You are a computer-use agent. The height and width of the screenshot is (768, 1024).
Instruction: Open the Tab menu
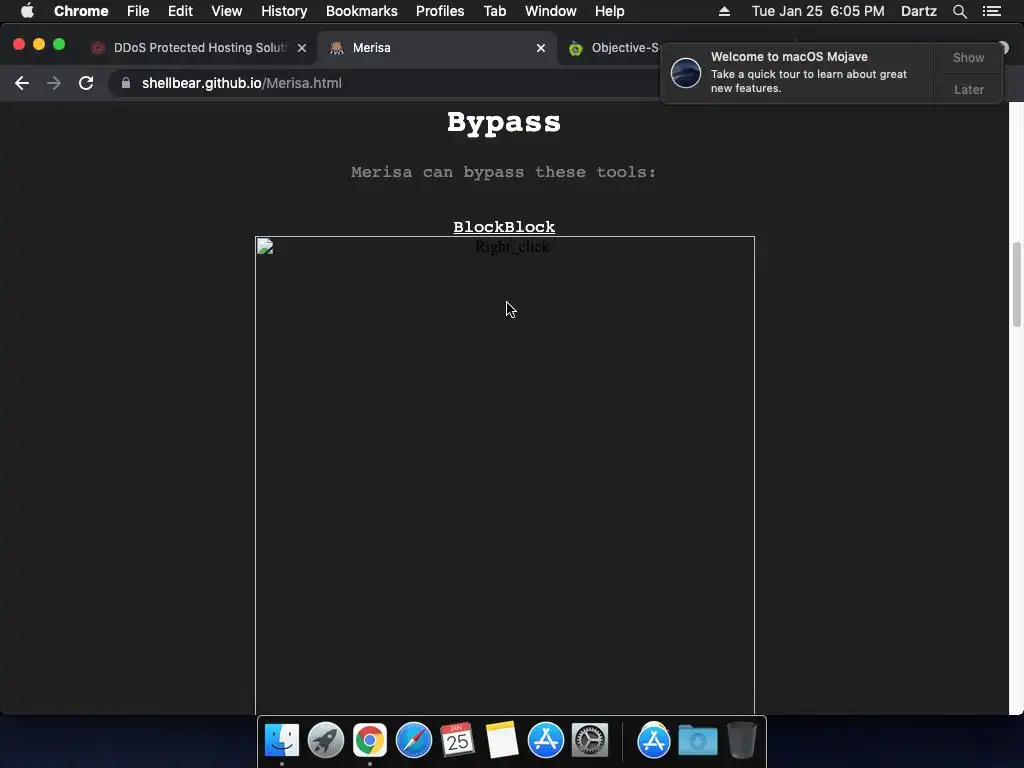coord(495,11)
